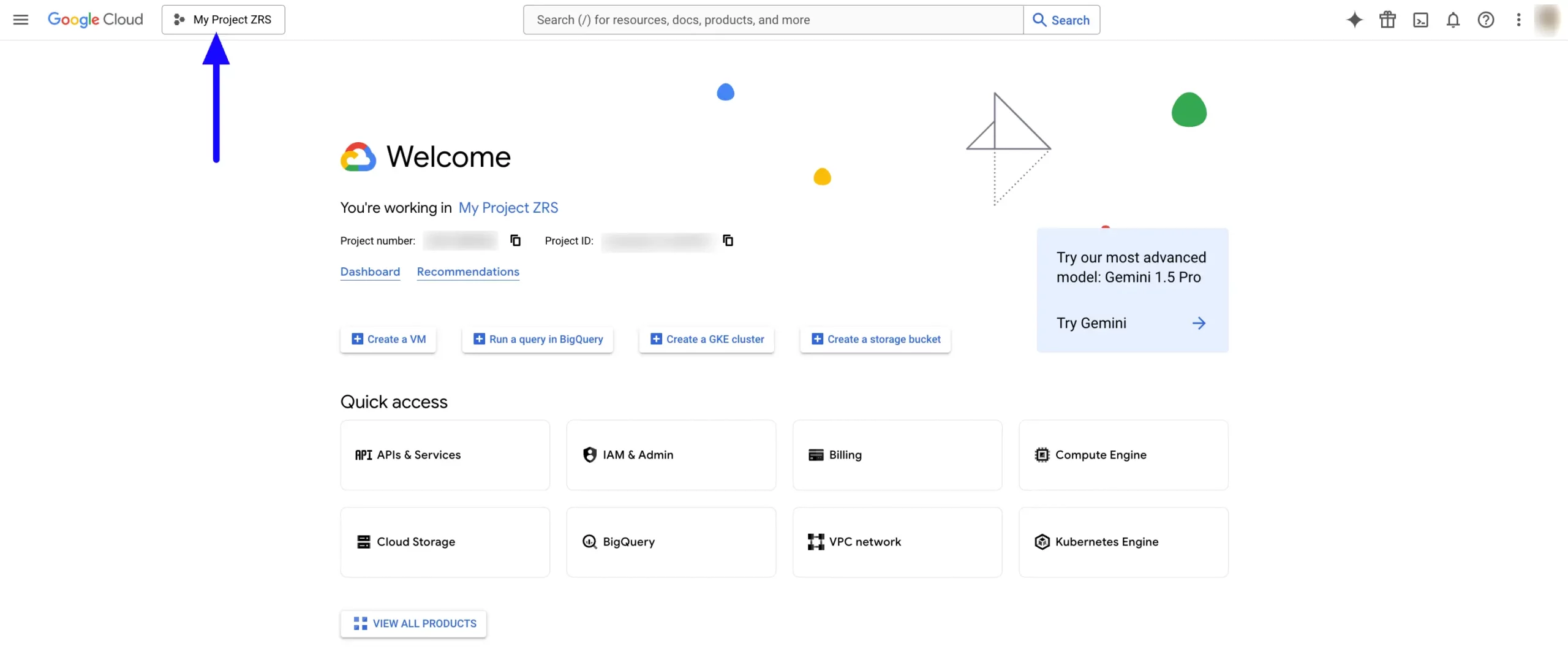Click the Cloud Storage icon
The image size is (1568, 654).
tap(364, 542)
